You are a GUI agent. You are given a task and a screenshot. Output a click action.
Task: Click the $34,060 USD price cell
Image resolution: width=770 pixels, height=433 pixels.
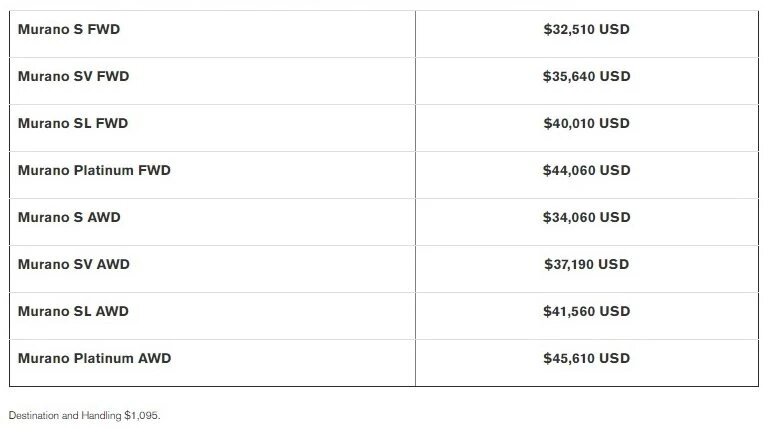[586, 217]
